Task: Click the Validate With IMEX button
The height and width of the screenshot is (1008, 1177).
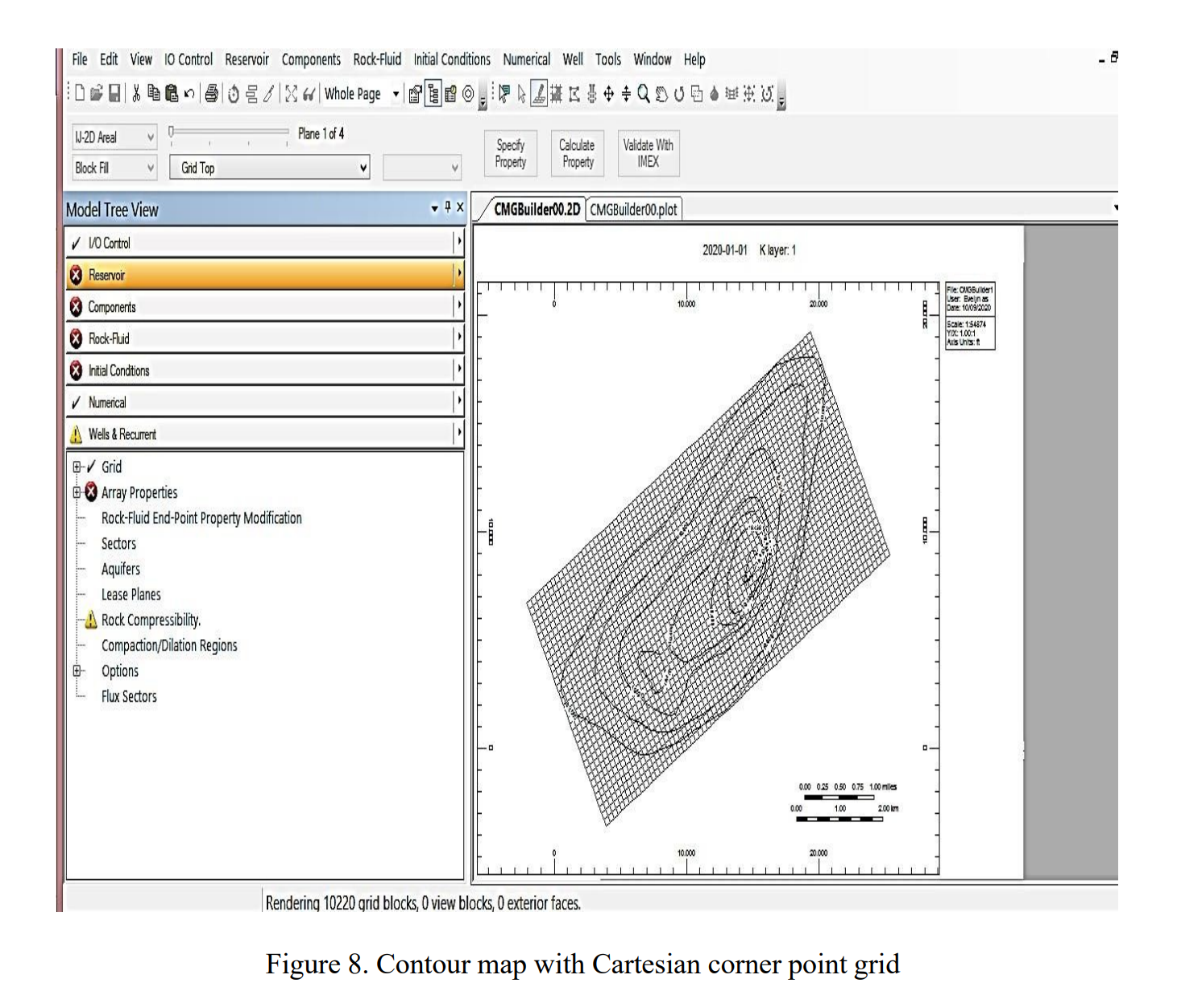Action: (648, 153)
